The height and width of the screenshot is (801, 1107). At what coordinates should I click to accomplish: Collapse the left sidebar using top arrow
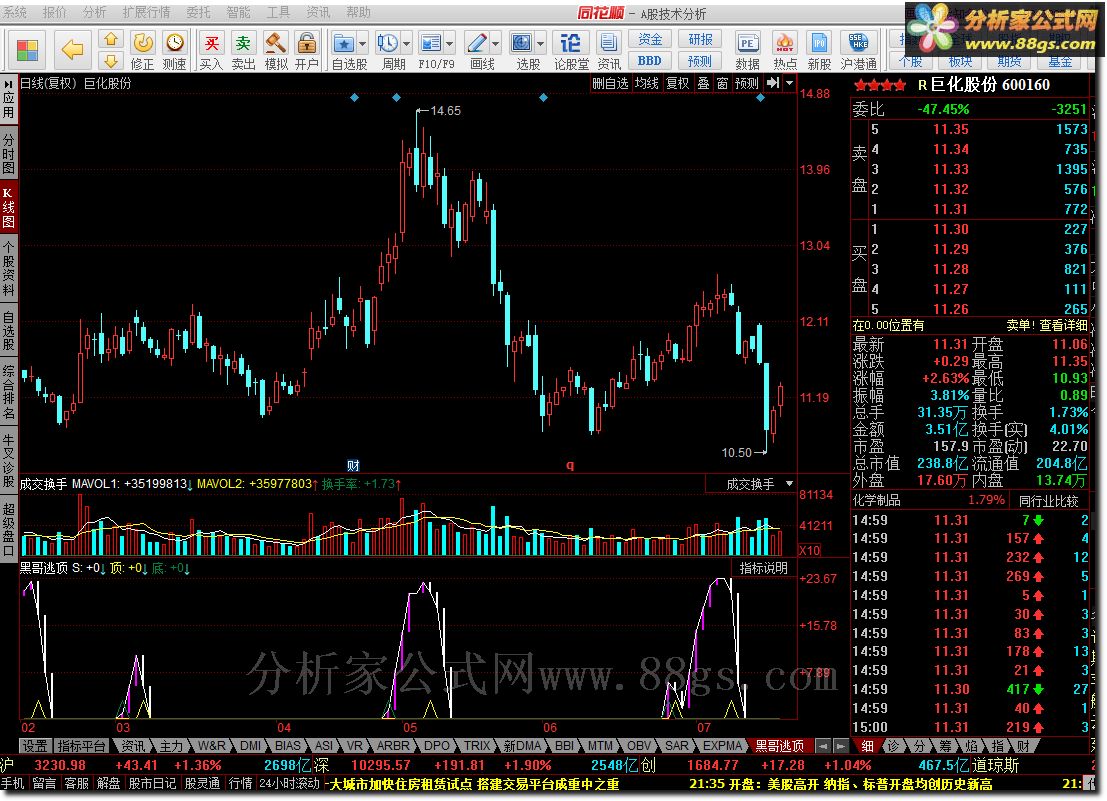pyautogui.click(x=8, y=83)
